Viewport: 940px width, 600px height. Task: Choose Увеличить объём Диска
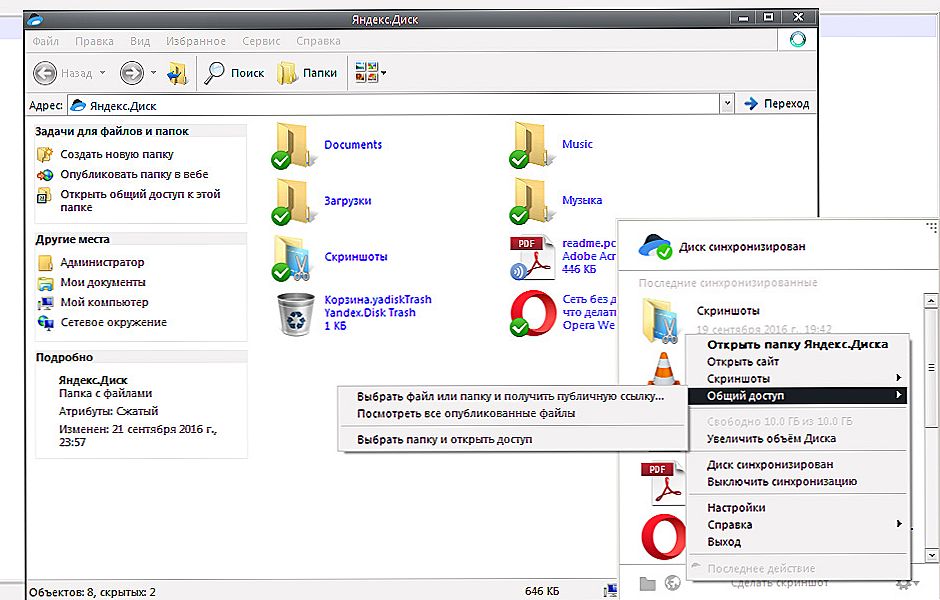coord(797,439)
